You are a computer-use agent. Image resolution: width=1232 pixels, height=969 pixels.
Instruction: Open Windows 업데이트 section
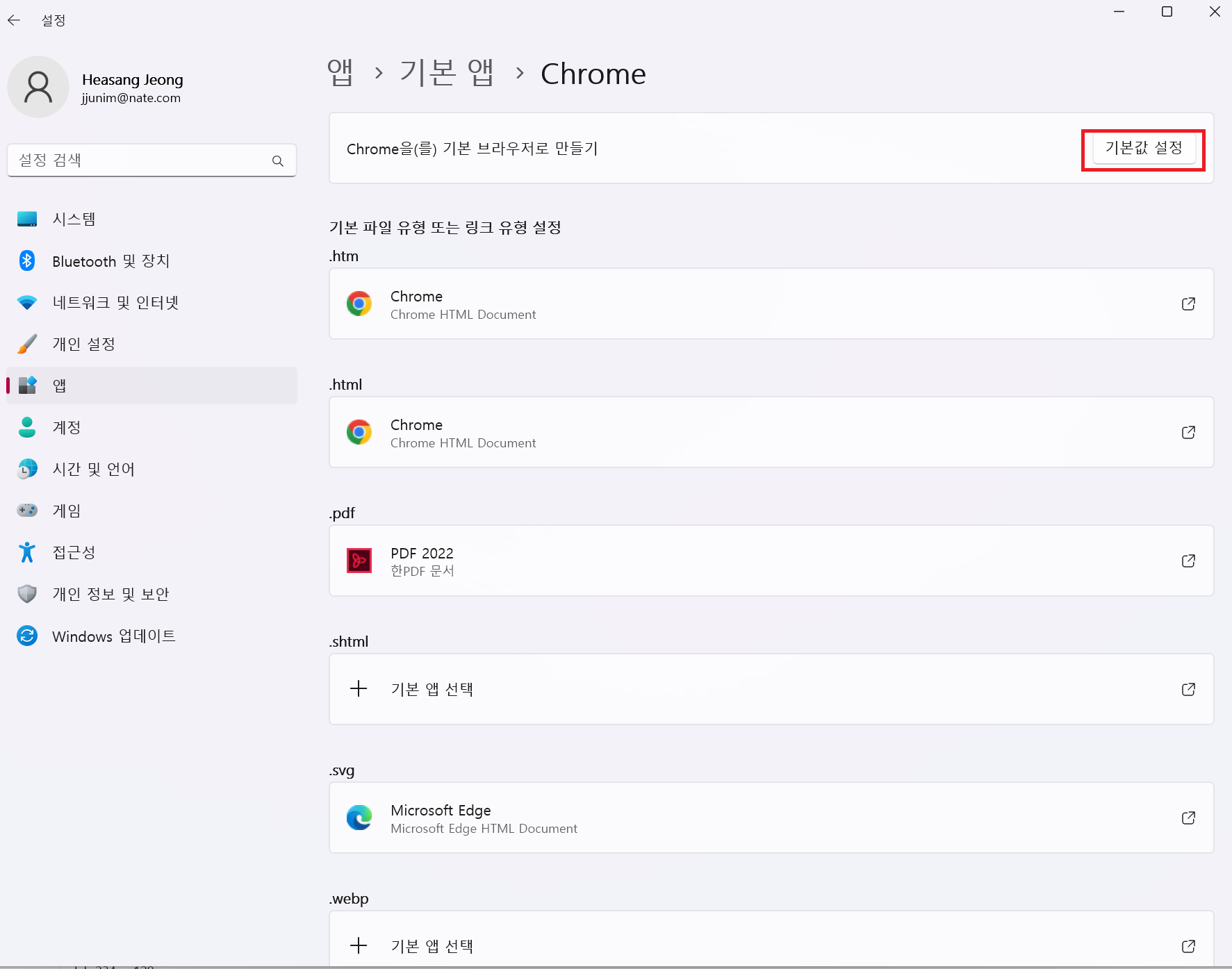[x=113, y=636]
